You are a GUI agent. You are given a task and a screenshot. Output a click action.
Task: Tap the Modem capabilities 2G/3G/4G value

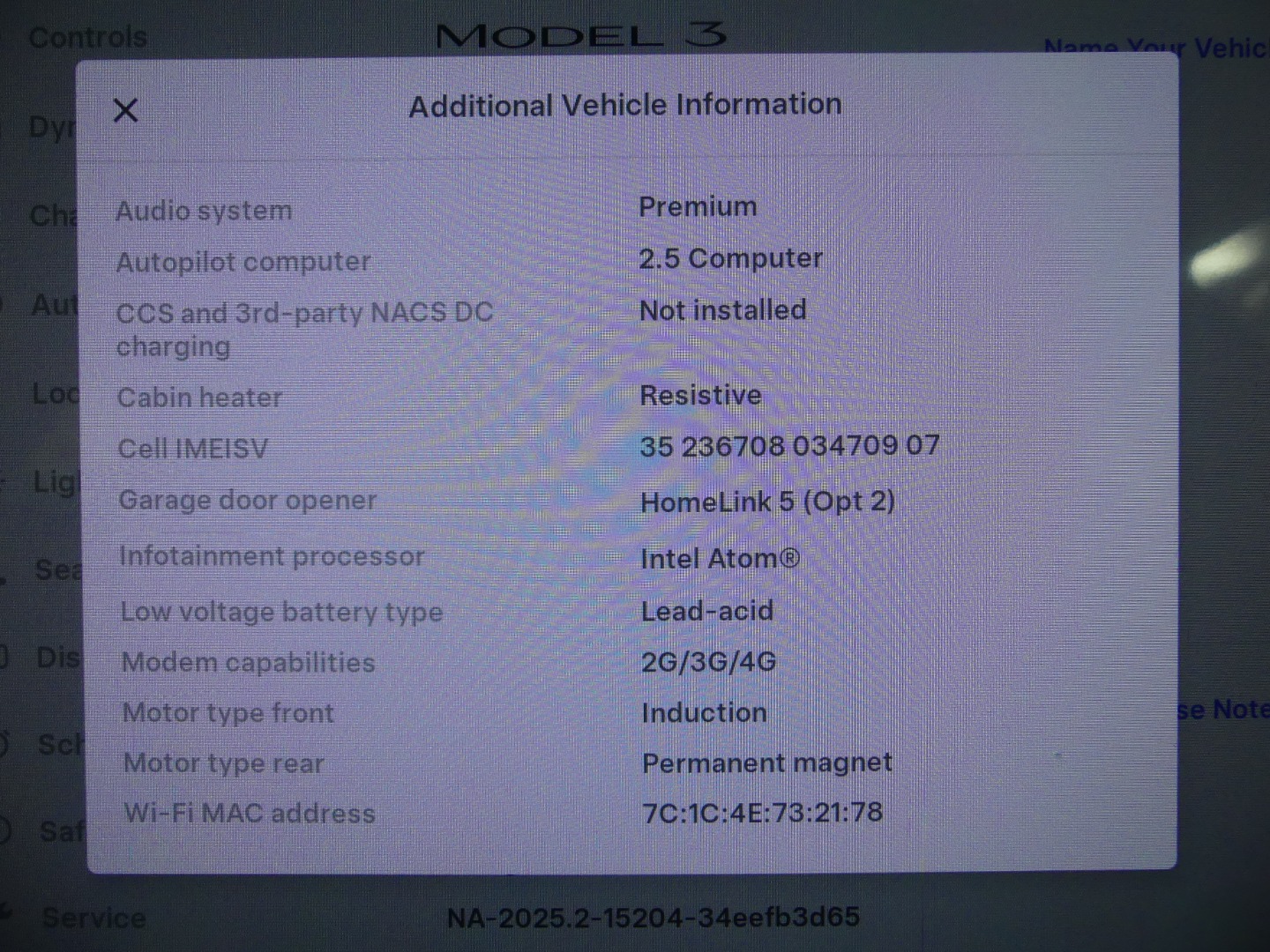click(708, 661)
